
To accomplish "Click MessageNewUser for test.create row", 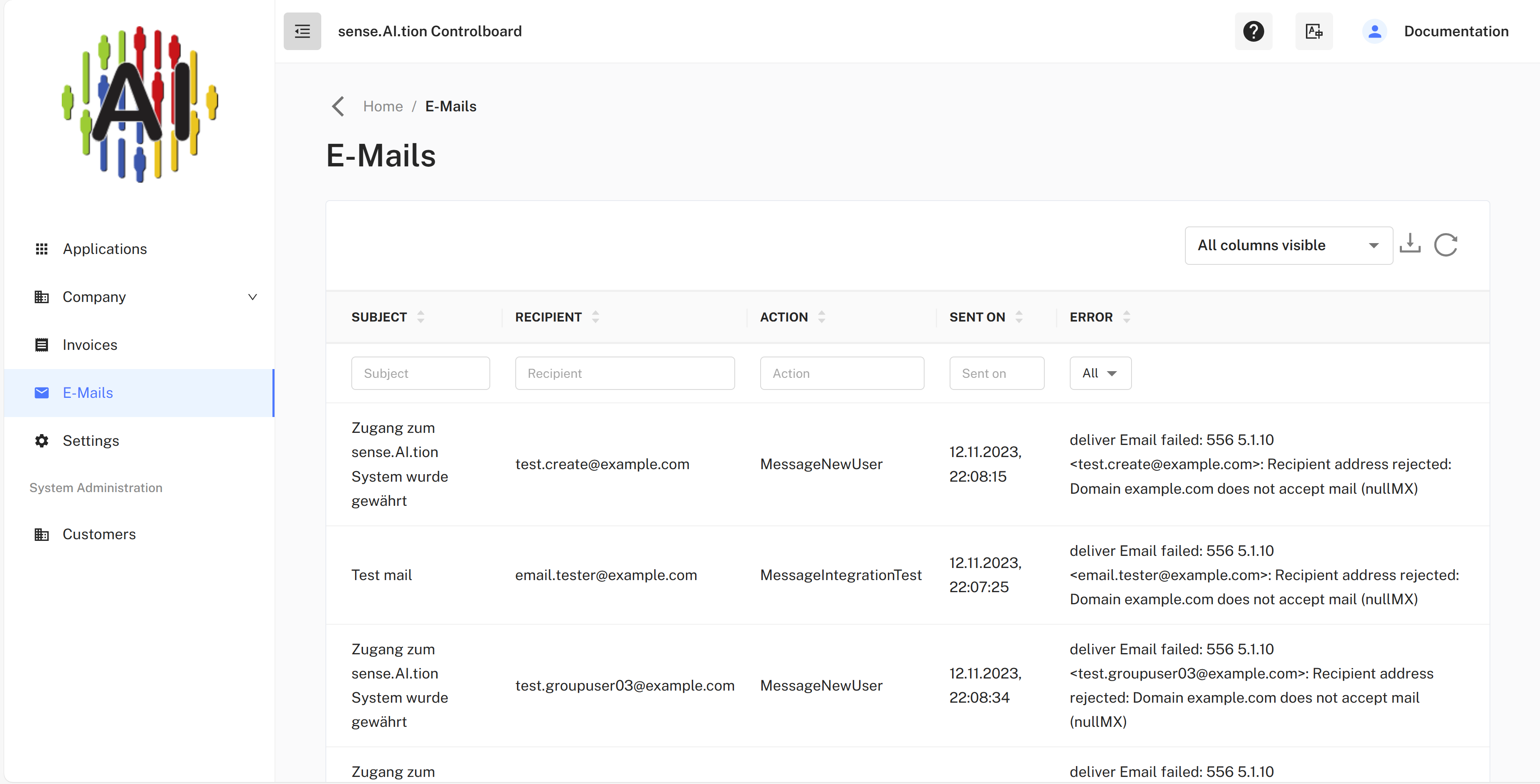I will tap(821, 464).
